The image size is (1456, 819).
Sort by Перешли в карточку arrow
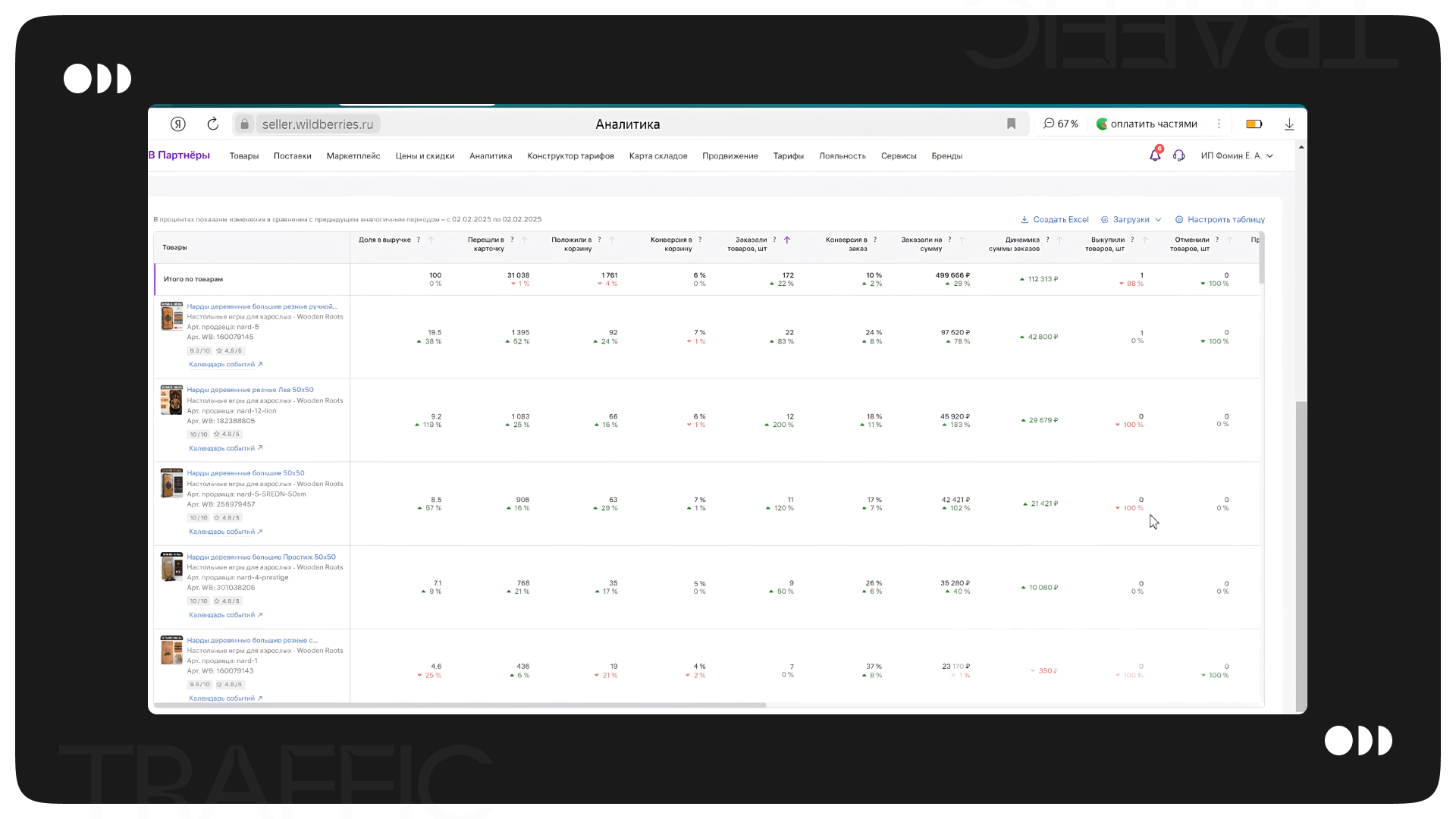click(x=525, y=240)
